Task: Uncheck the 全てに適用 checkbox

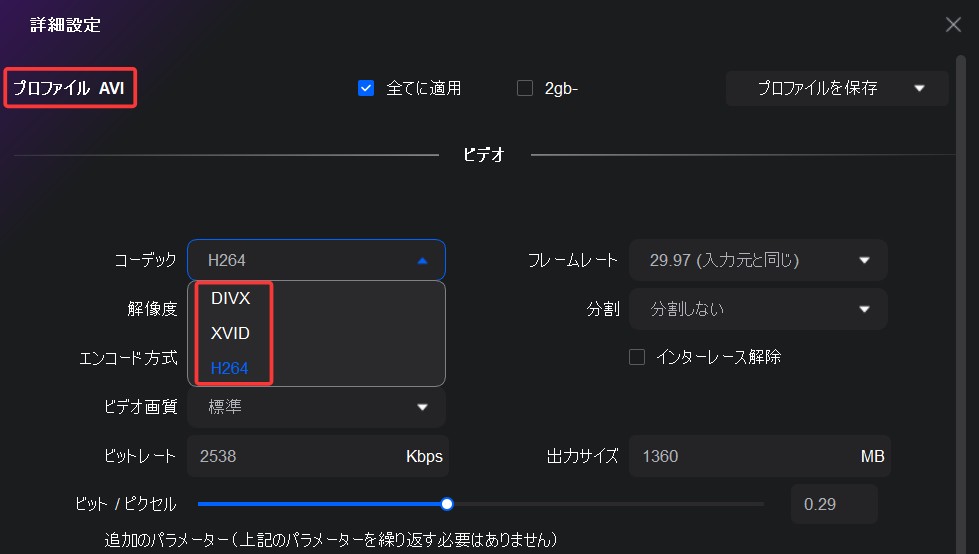Action: 366,88
